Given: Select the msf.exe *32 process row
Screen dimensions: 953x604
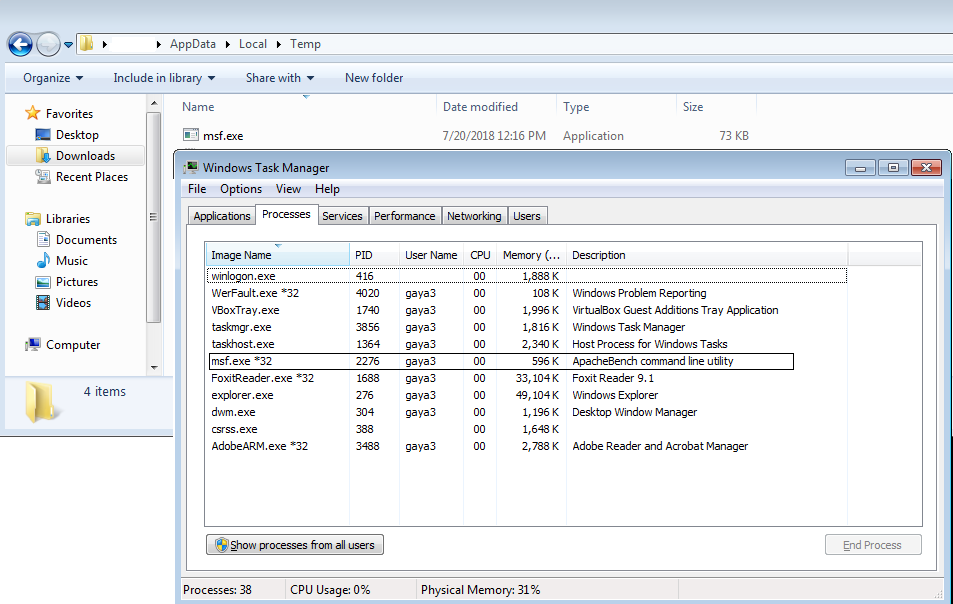Looking at the screenshot, I should click(500, 361).
